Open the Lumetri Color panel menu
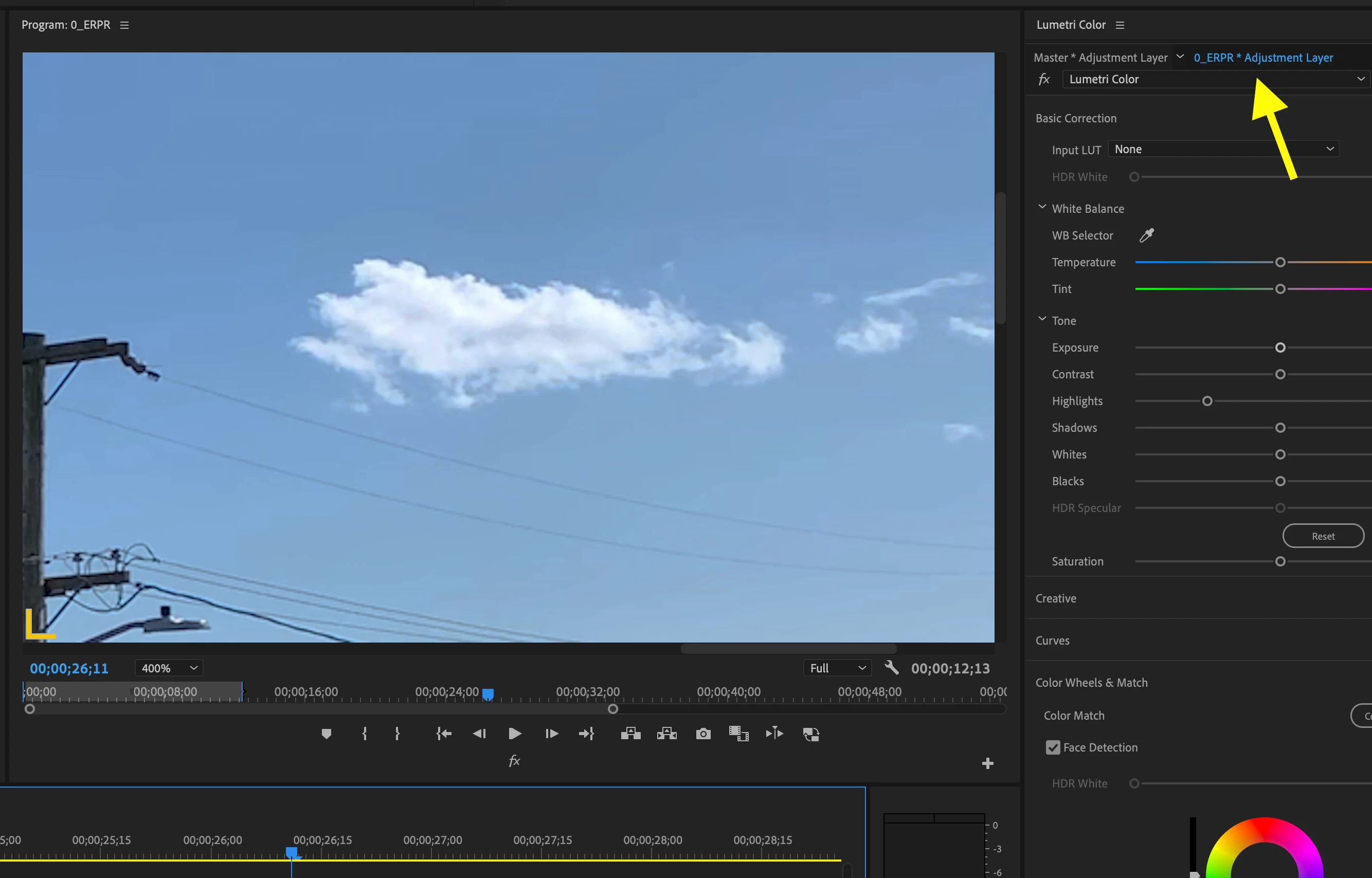The image size is (1372, 878). [x=1120, y=25]
